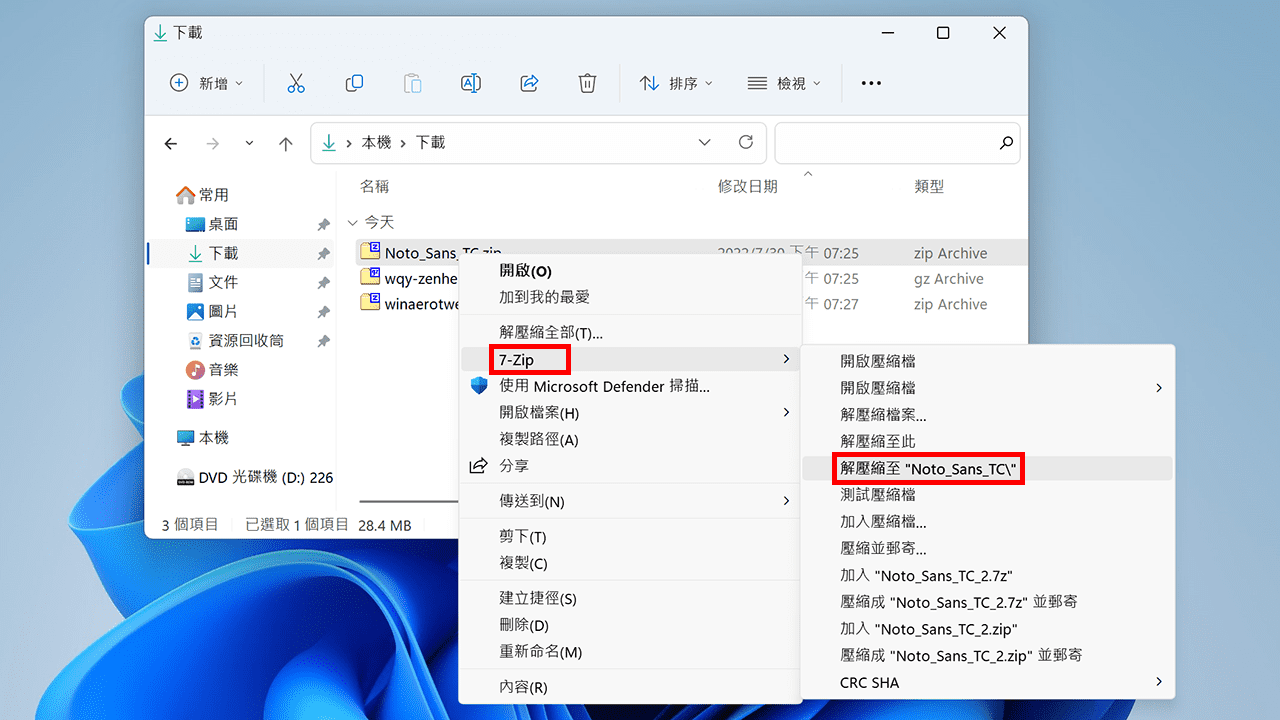This screenshot has width=1280, height=720.
Task: Choose 解壓縮至 "Noto_Sans_TC\" from submenu
Action: pyautogui.click(x=928, y=468)
